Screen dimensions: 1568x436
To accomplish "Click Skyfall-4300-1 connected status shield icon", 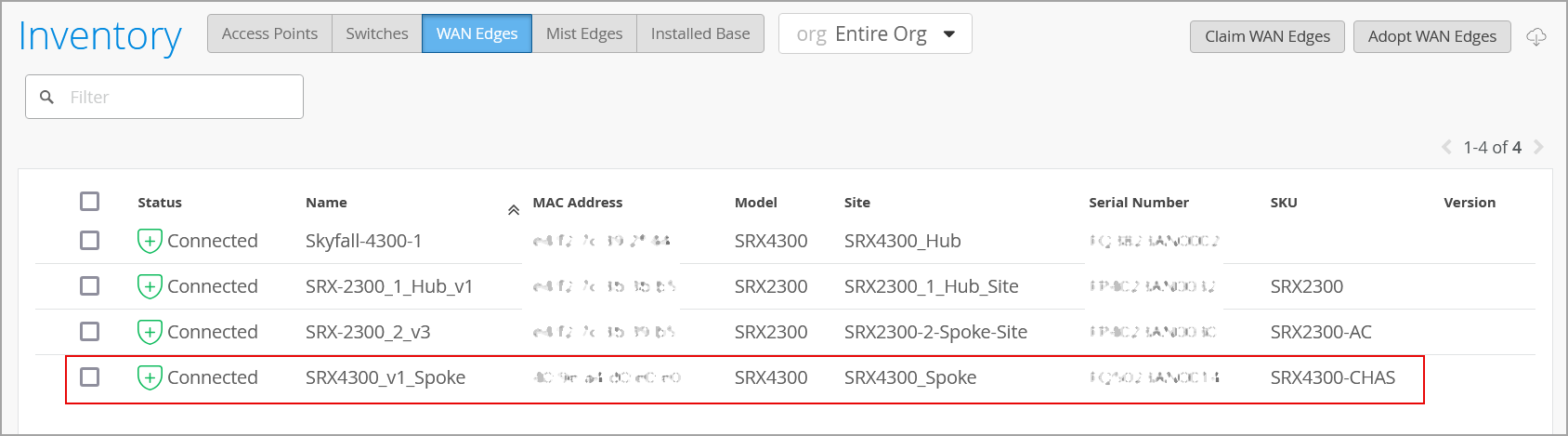I will click(x=150, y=241).
